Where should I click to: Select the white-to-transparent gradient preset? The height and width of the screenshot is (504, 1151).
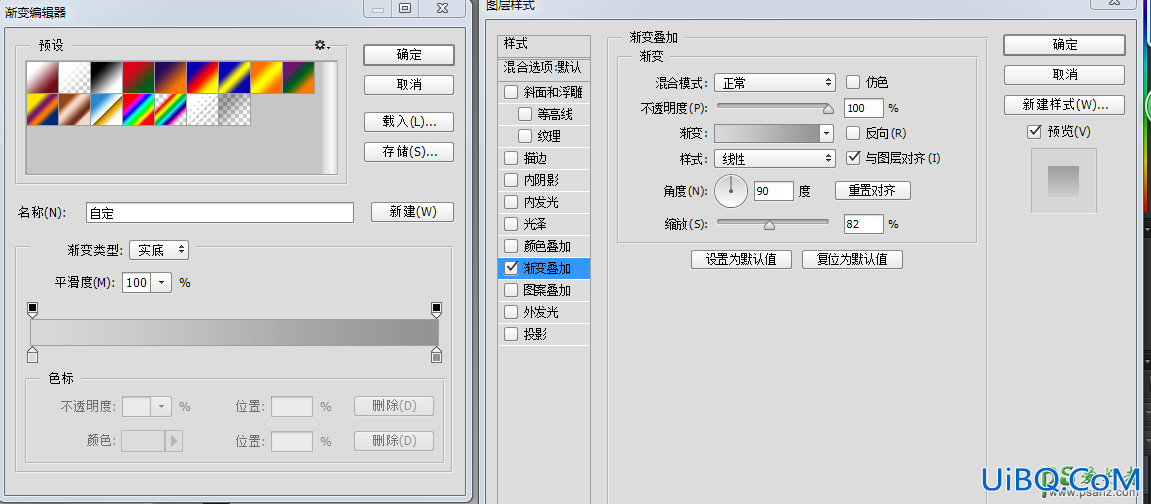click(x=74, y=77)
